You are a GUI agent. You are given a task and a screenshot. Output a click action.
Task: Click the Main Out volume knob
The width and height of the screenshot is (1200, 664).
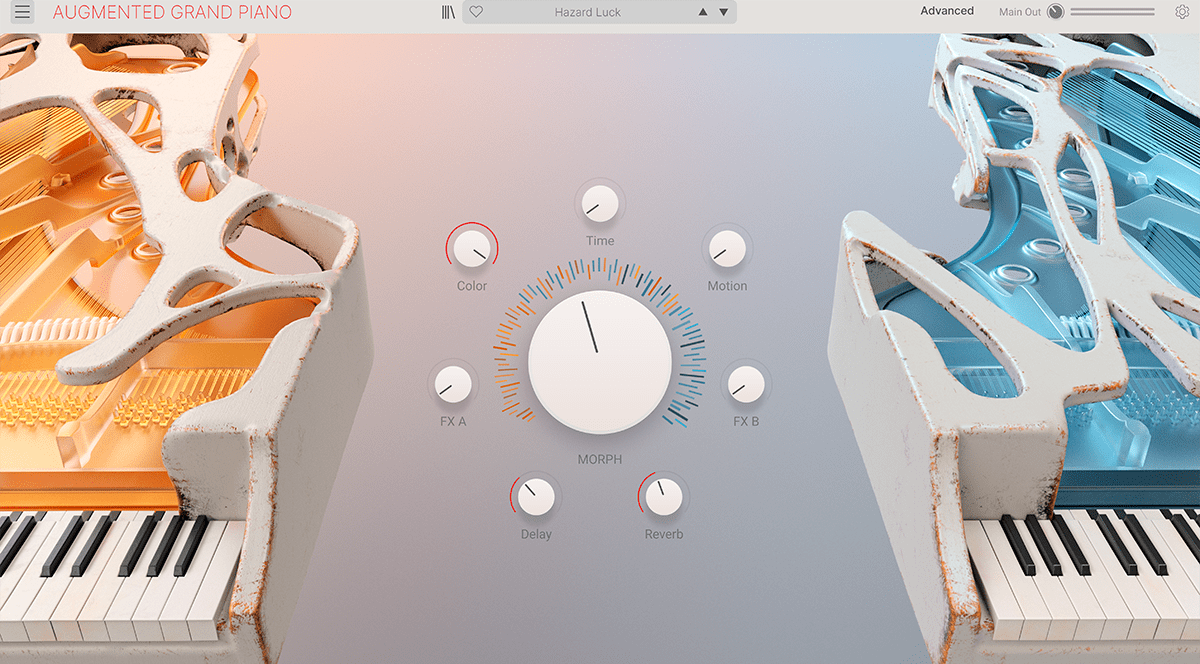1055,12
